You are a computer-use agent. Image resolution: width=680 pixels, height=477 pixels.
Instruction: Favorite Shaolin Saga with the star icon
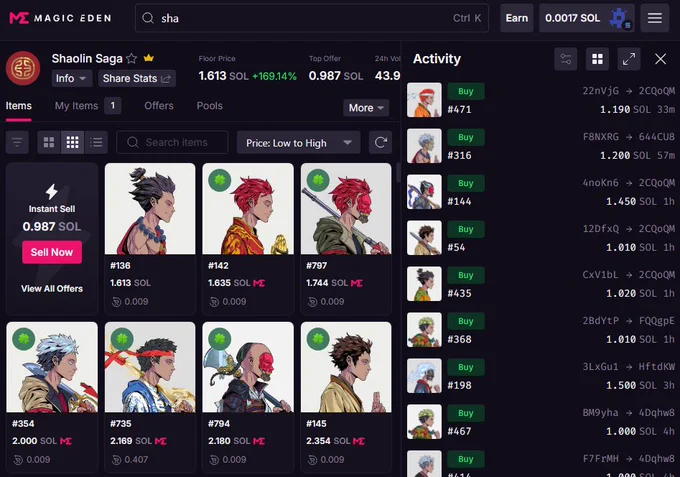pyautogui.click(x=132, y=58)
